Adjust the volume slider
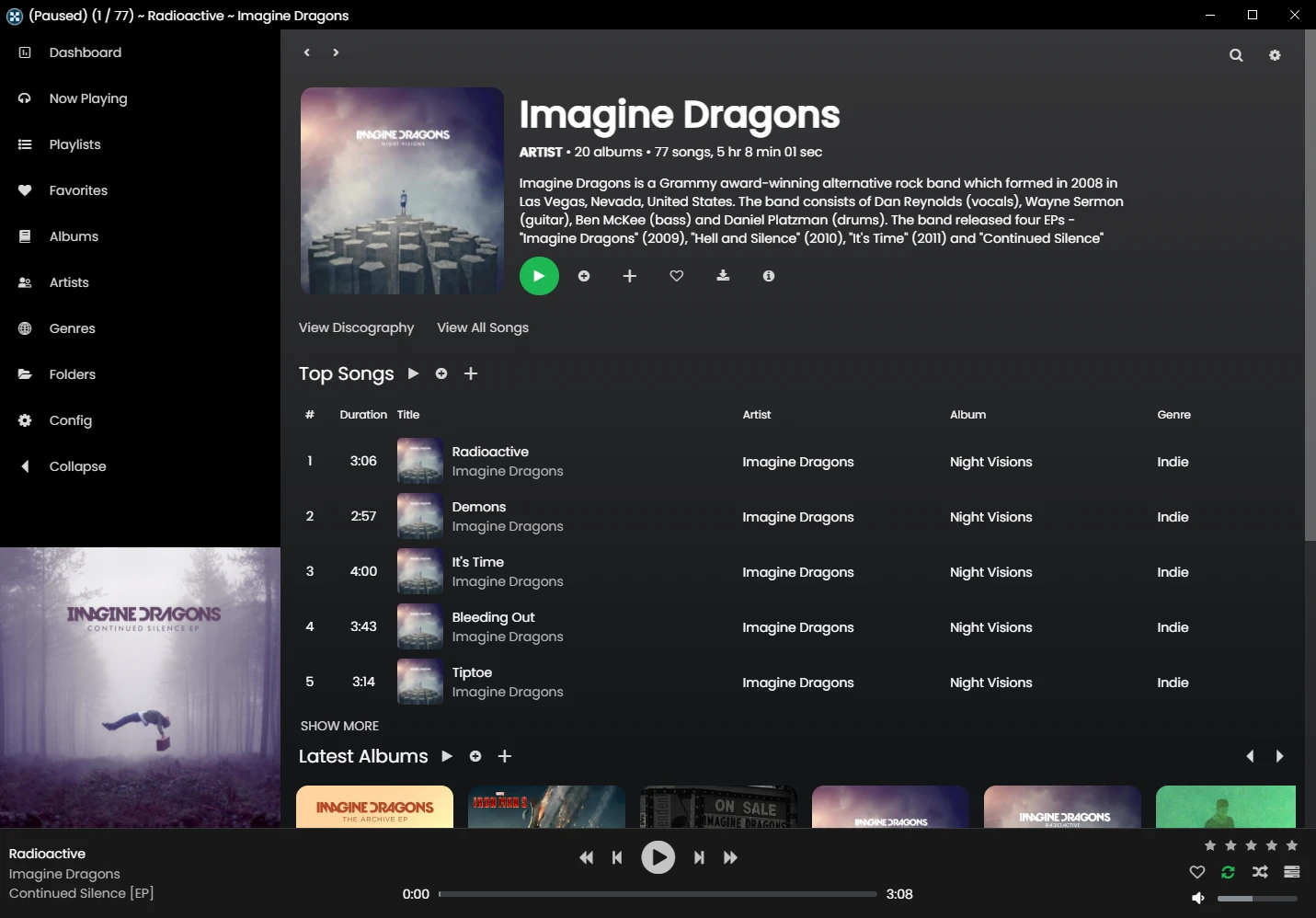The height and width of the screenshot is (918, 1316). (x=1257, y=898)
